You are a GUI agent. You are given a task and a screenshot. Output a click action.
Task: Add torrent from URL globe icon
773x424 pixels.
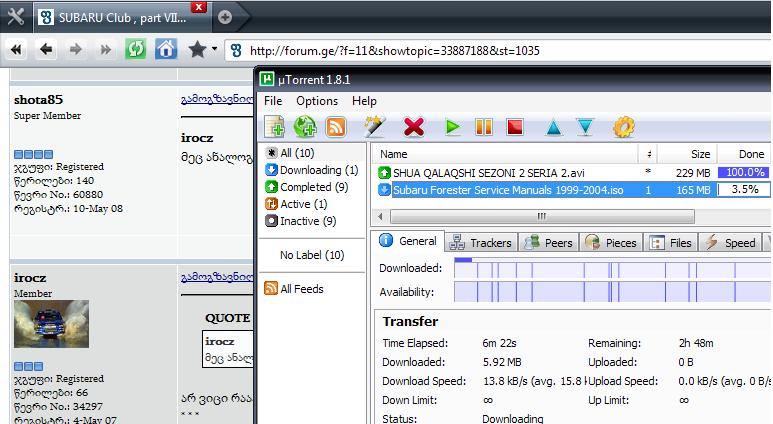point(305,127)
